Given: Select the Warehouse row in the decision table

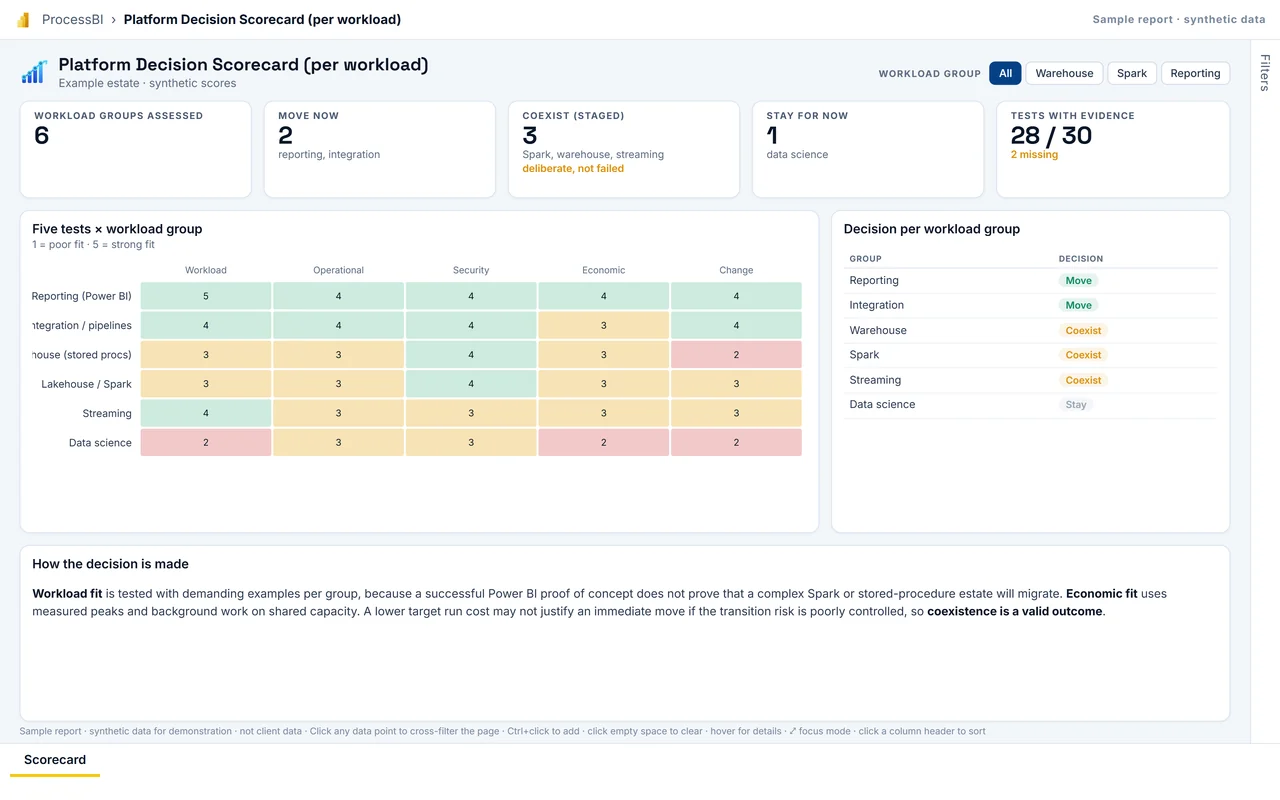Looking at the screenshot, I should pyautogui.click(x=1031, y=330).
